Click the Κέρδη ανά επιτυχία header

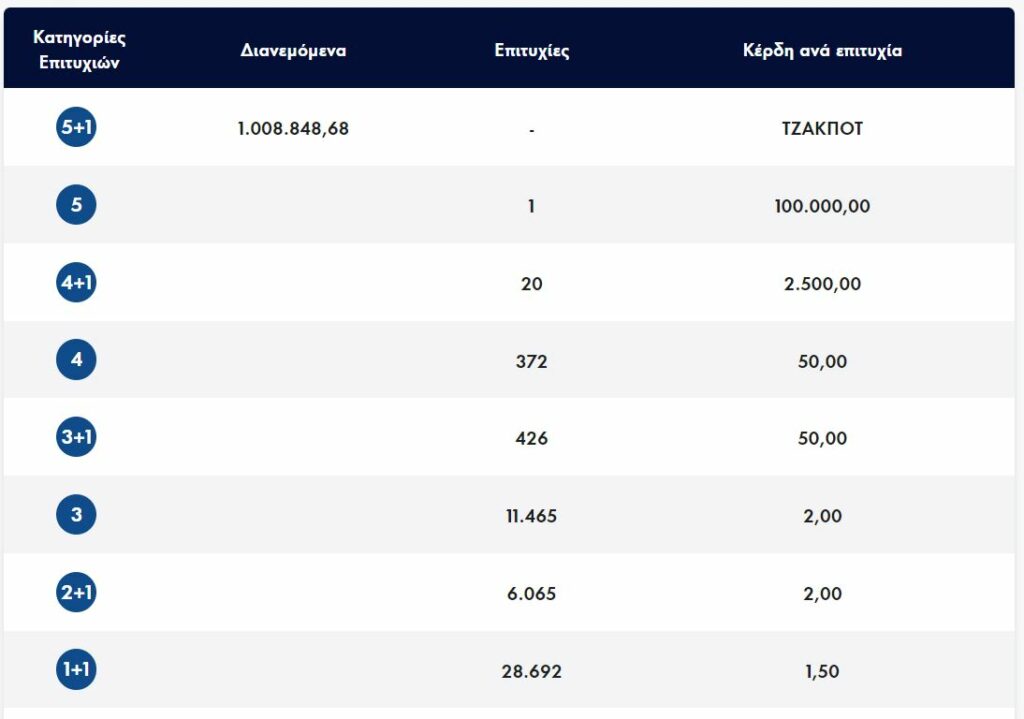pyautogui.click(x=822, y=50)
